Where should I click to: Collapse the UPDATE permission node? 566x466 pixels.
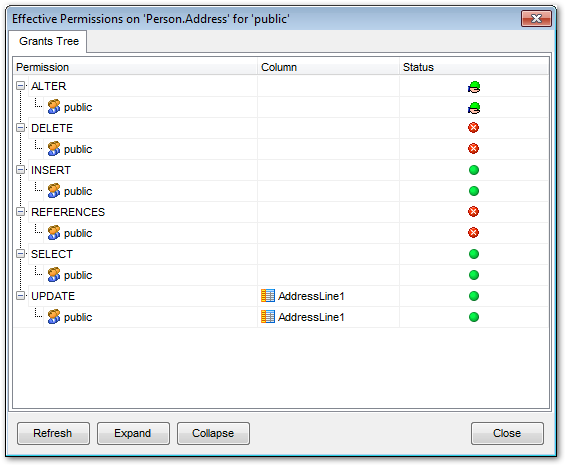point(21,296)
